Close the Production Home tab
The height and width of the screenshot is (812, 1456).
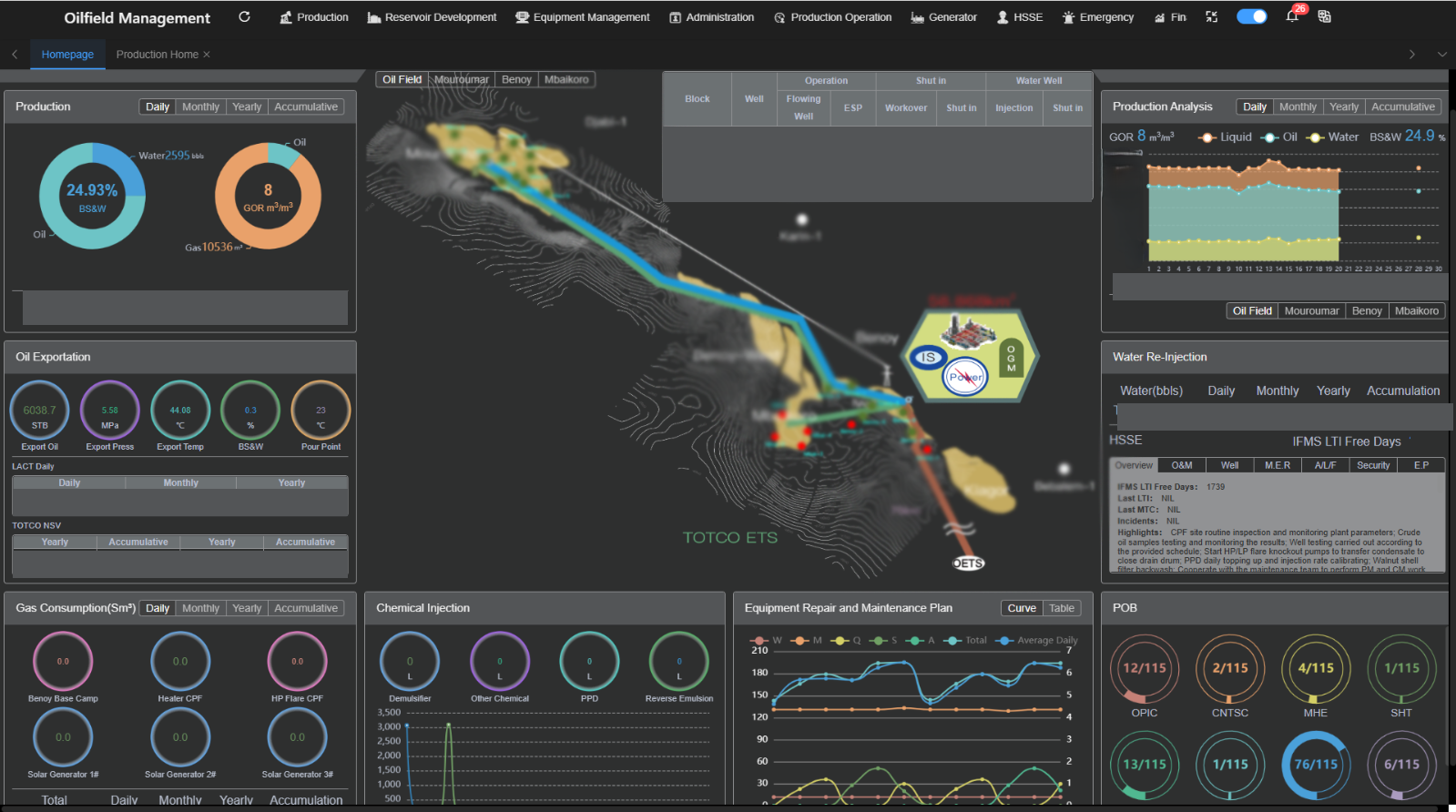pos(207,55)
